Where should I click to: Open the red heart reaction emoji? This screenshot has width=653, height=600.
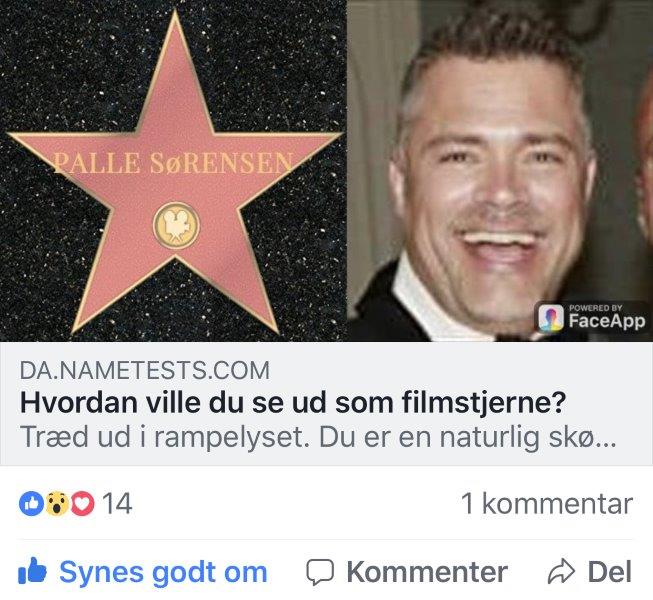[82, 503]
